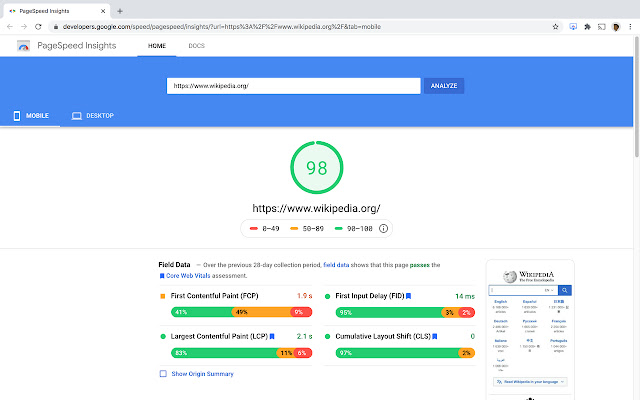
Task: Click the First Contentful Paint distribution bar
Action: click(x=242, y=312)
